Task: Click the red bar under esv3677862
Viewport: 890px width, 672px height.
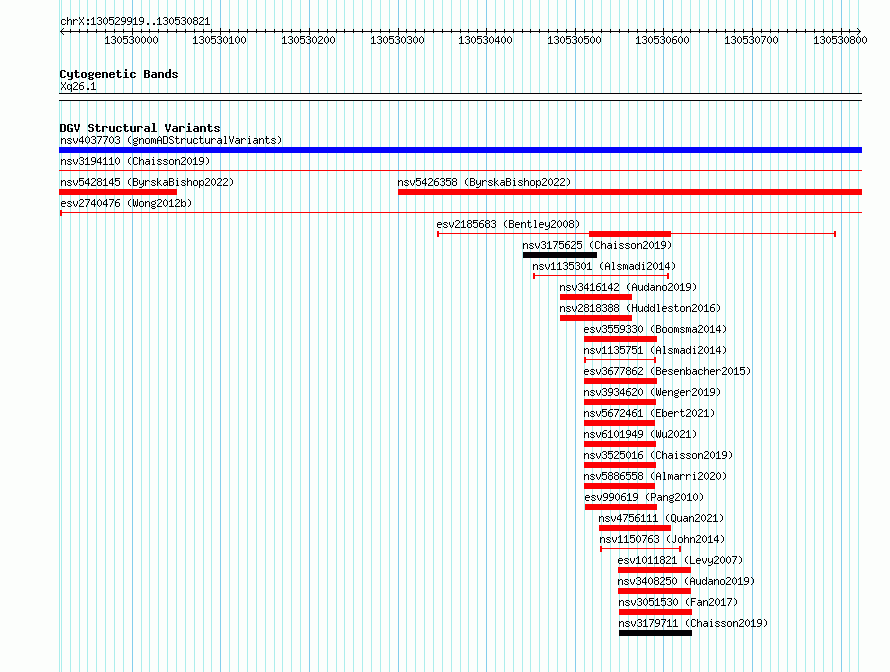Action: (x=620, y=381)
